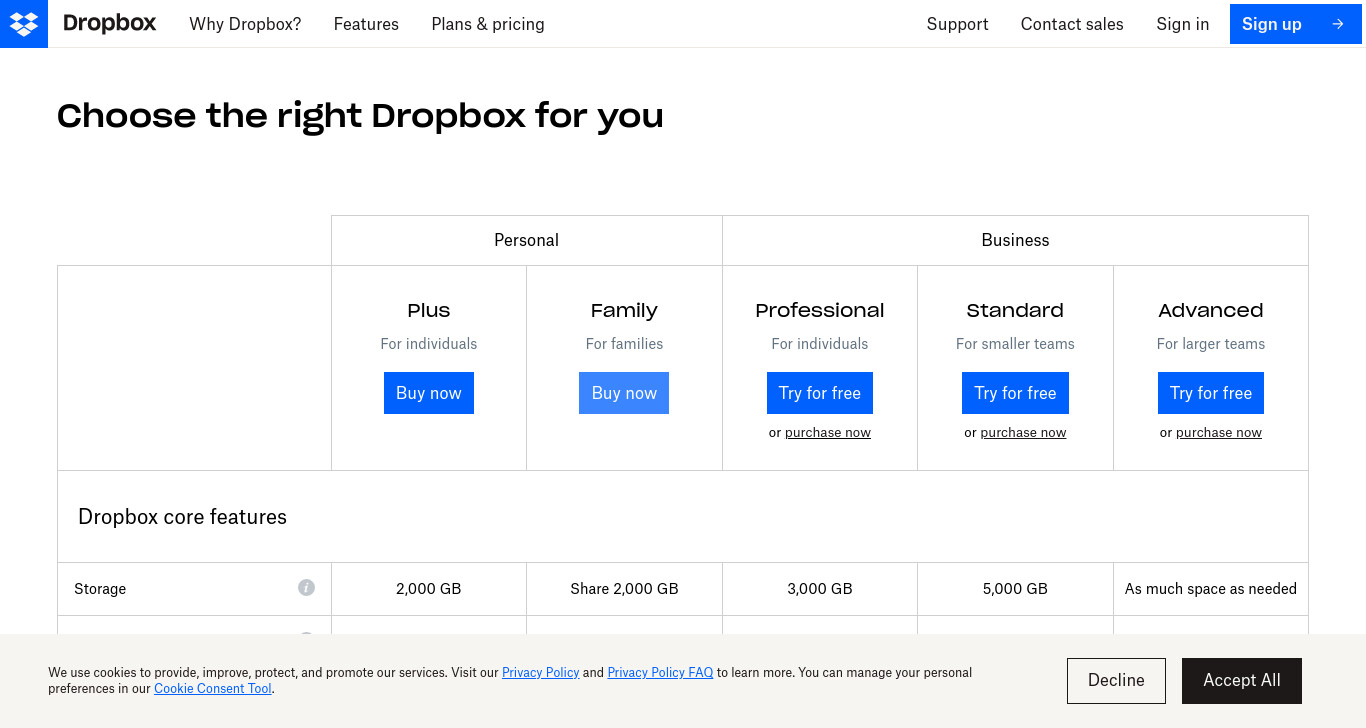Go to Support page

click(x=957, y=24)
